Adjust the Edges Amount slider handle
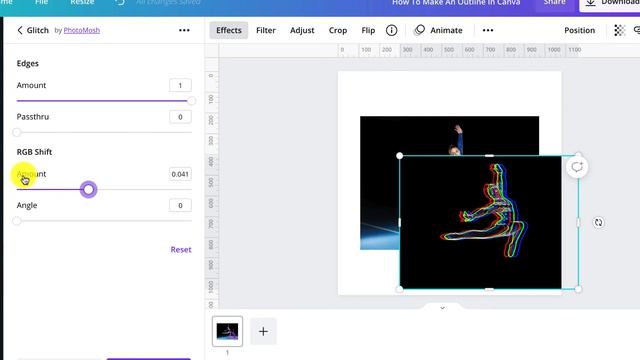Image resolution: width=640 pixels, height=360 pixels. (191, 101)
